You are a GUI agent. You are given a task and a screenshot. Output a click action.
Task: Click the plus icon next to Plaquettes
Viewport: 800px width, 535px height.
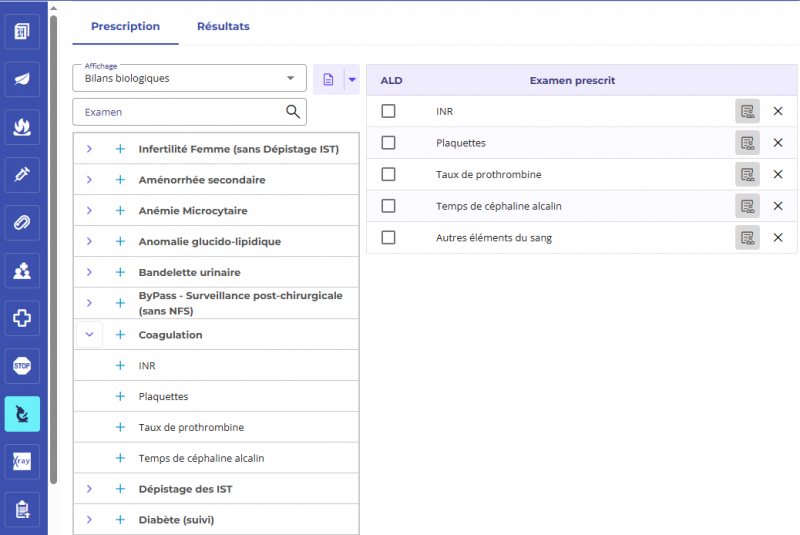[120, 397]
